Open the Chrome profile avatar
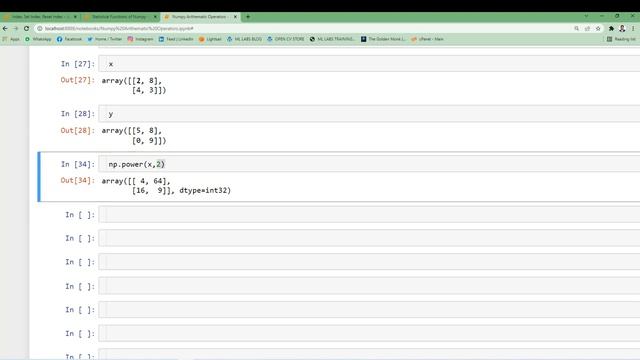This screenshot has width=640, height=360. (x=622, y=29)
